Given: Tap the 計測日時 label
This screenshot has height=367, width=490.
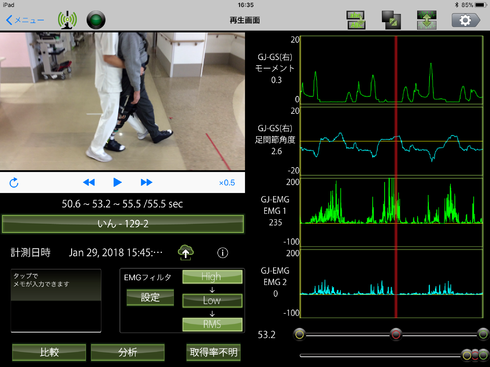Looking at the screenshot, I should point(30,252).
